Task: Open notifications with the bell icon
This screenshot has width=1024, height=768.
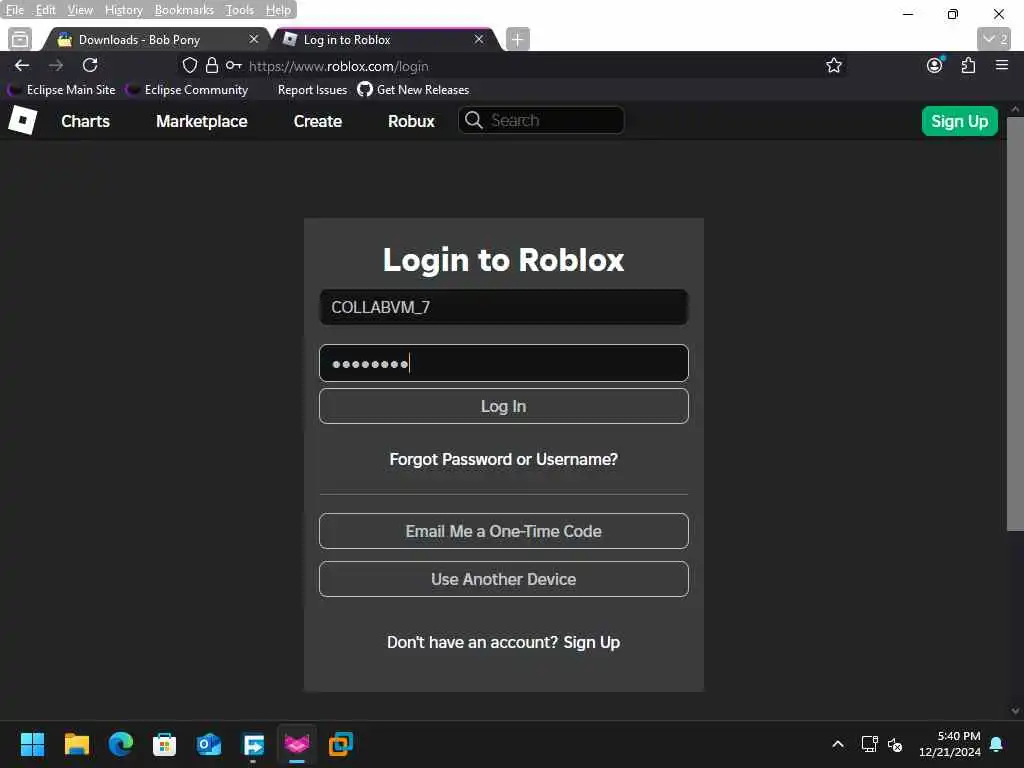Action: (x=997, y=744)
